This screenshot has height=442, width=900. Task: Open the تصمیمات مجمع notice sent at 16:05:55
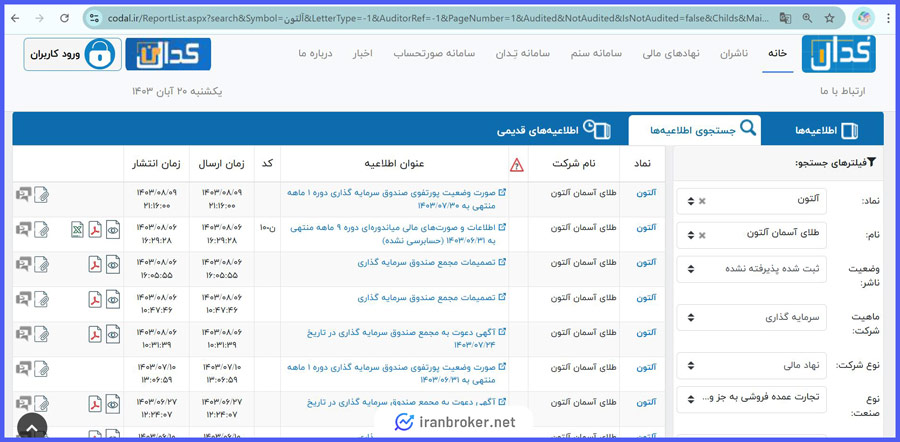[x=432, y=262]
